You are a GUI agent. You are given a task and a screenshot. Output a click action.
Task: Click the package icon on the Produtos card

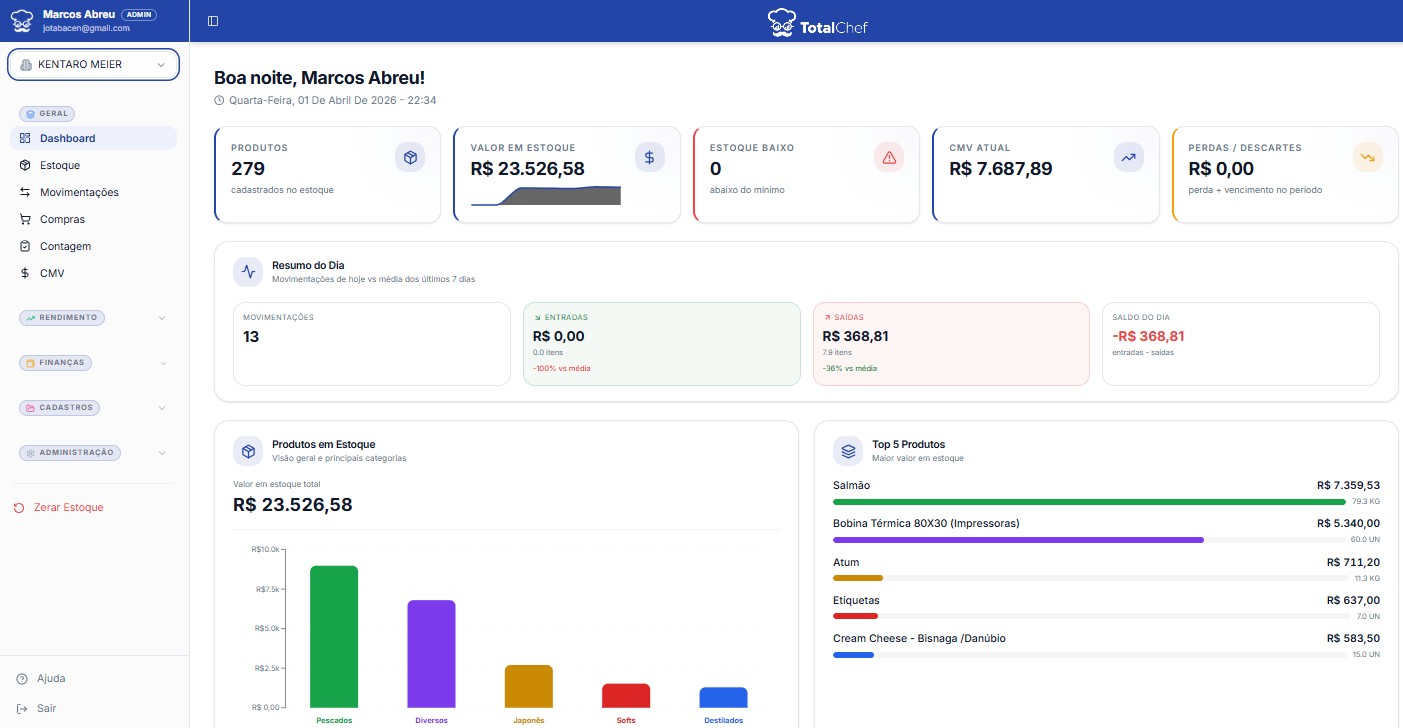click(x=410, y=157)
